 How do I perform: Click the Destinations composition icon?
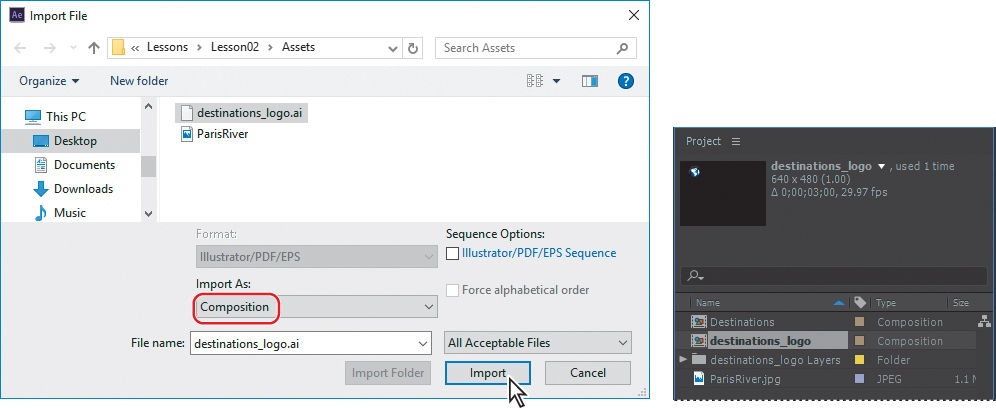point(699,322)
